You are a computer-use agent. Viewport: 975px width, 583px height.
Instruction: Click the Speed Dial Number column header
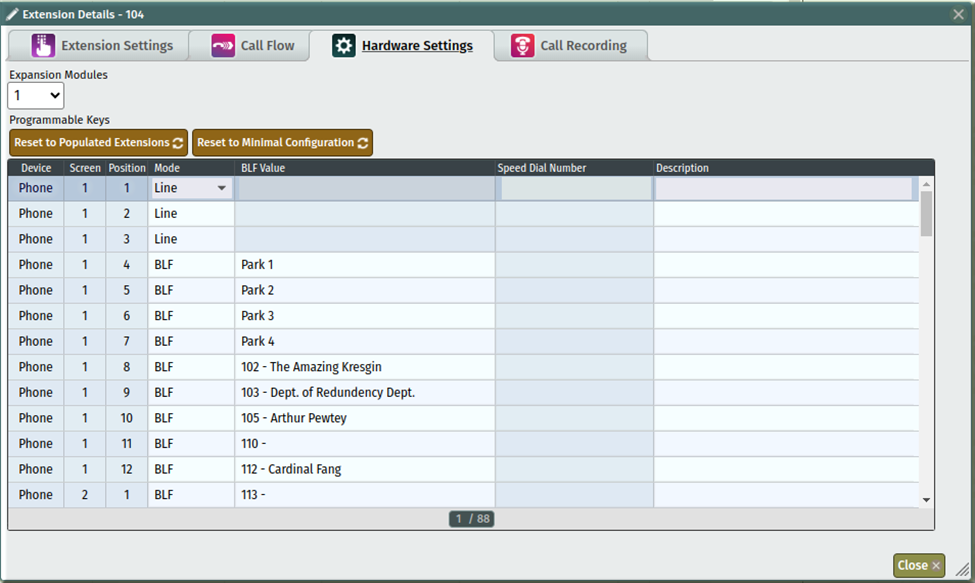(x=542, y=168)
